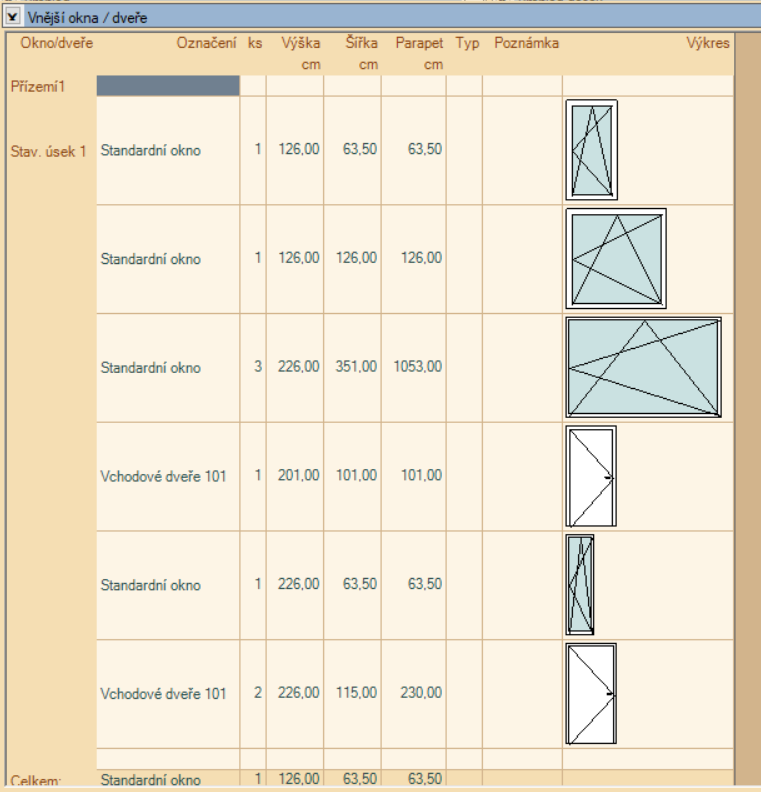Click the Celkem: total label
761x792 pixels.
(35, 780)
